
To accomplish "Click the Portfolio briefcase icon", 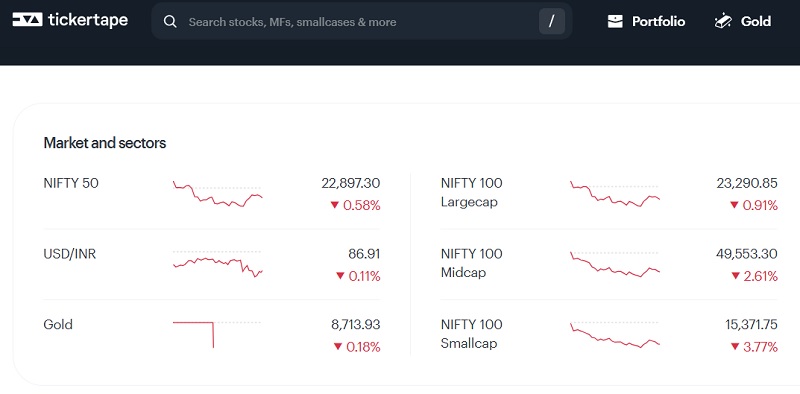I will click(x=615, y=21).
